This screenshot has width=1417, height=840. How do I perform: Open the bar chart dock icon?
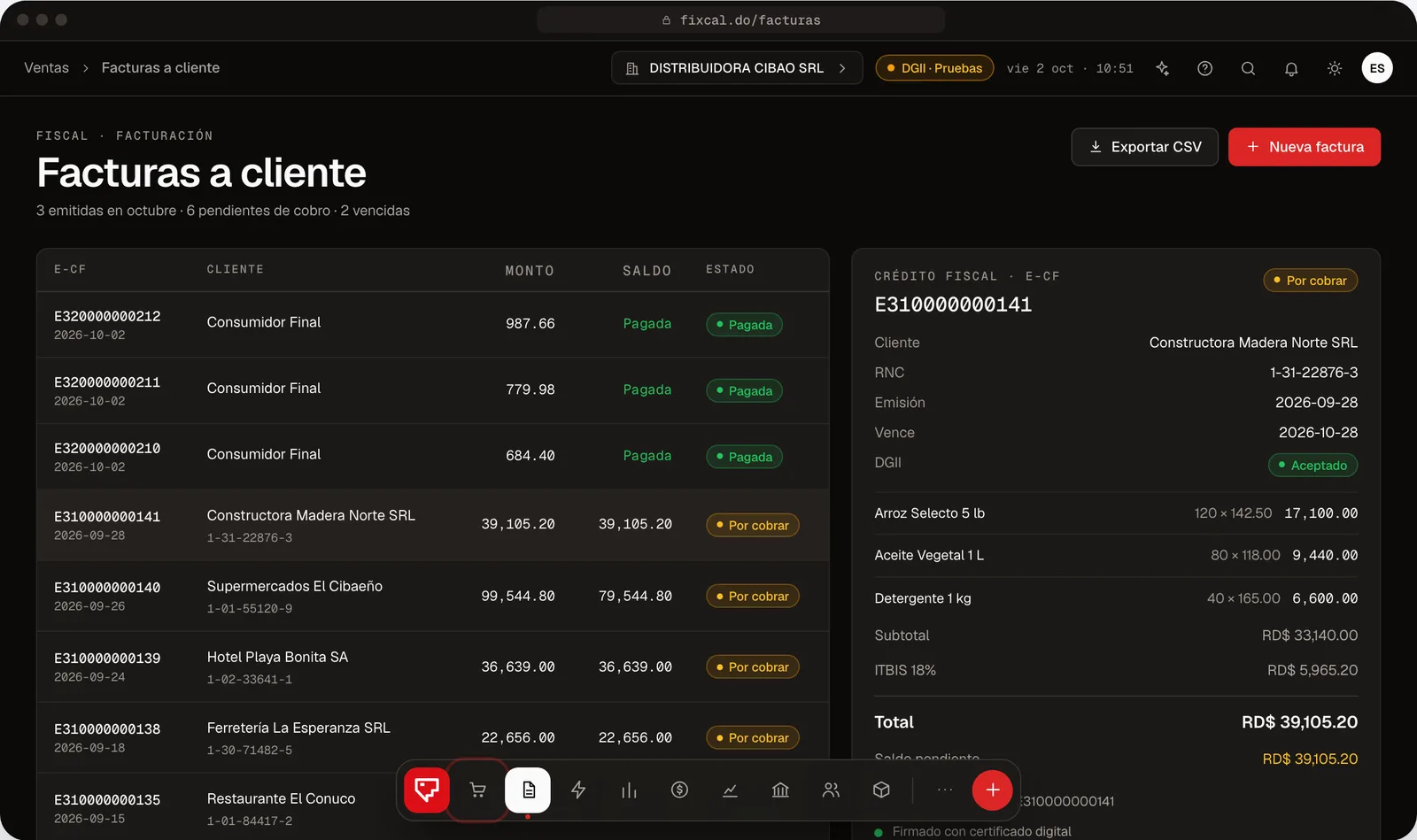pos(629,790)
